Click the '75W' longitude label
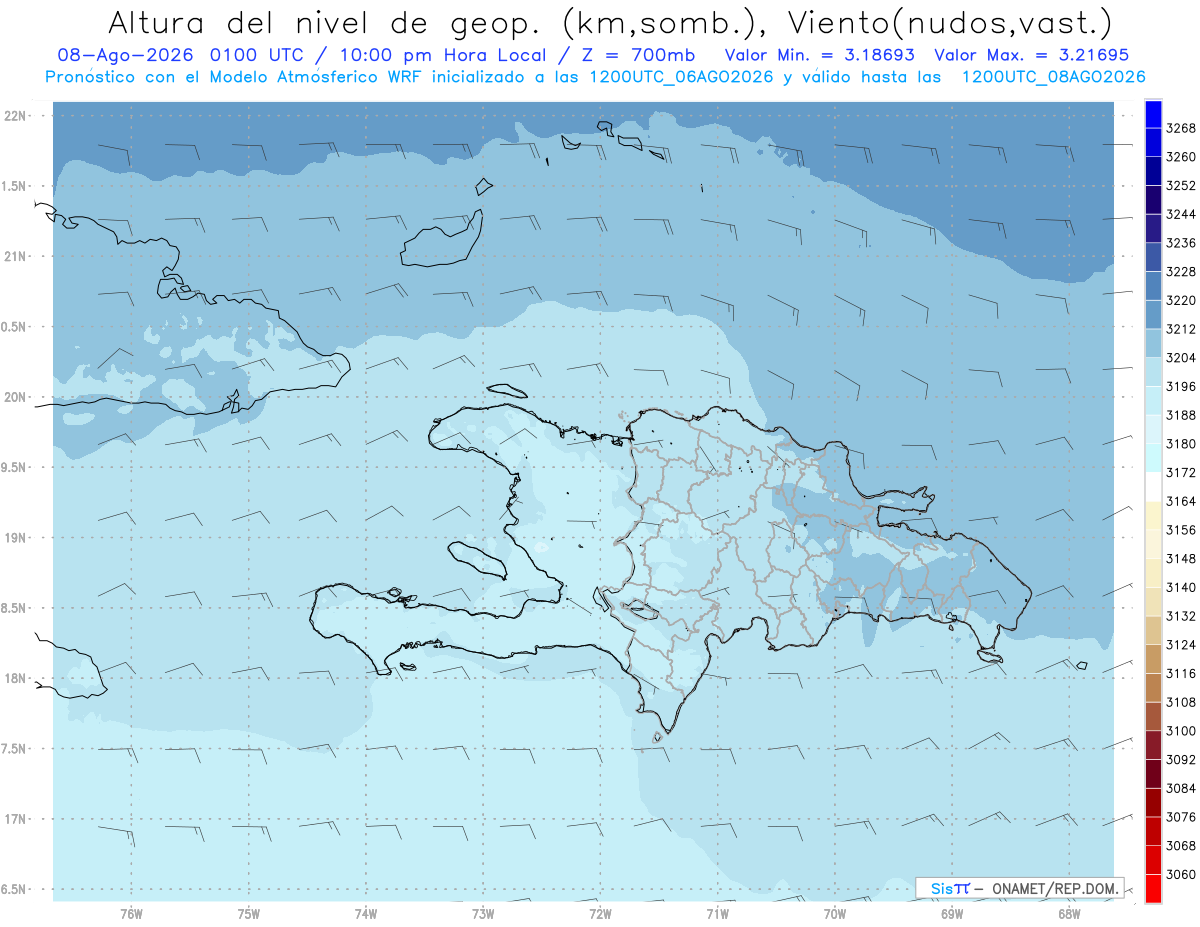The width and height of the screenshot is (1200, 927). pos(249,913)
